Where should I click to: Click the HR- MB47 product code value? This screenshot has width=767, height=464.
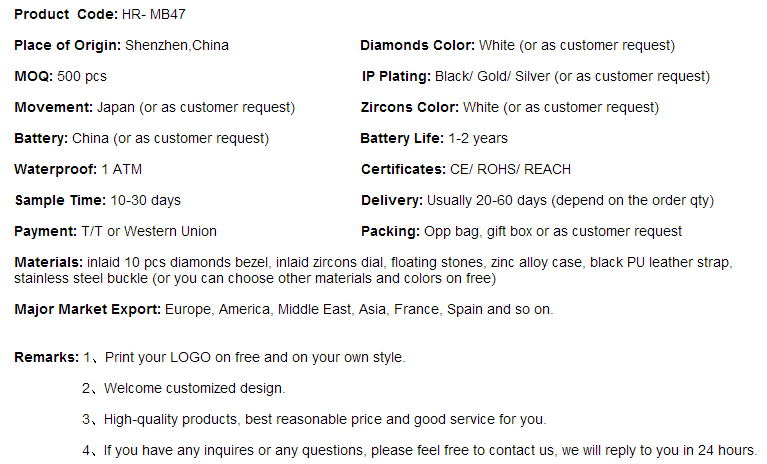point(154,14)
